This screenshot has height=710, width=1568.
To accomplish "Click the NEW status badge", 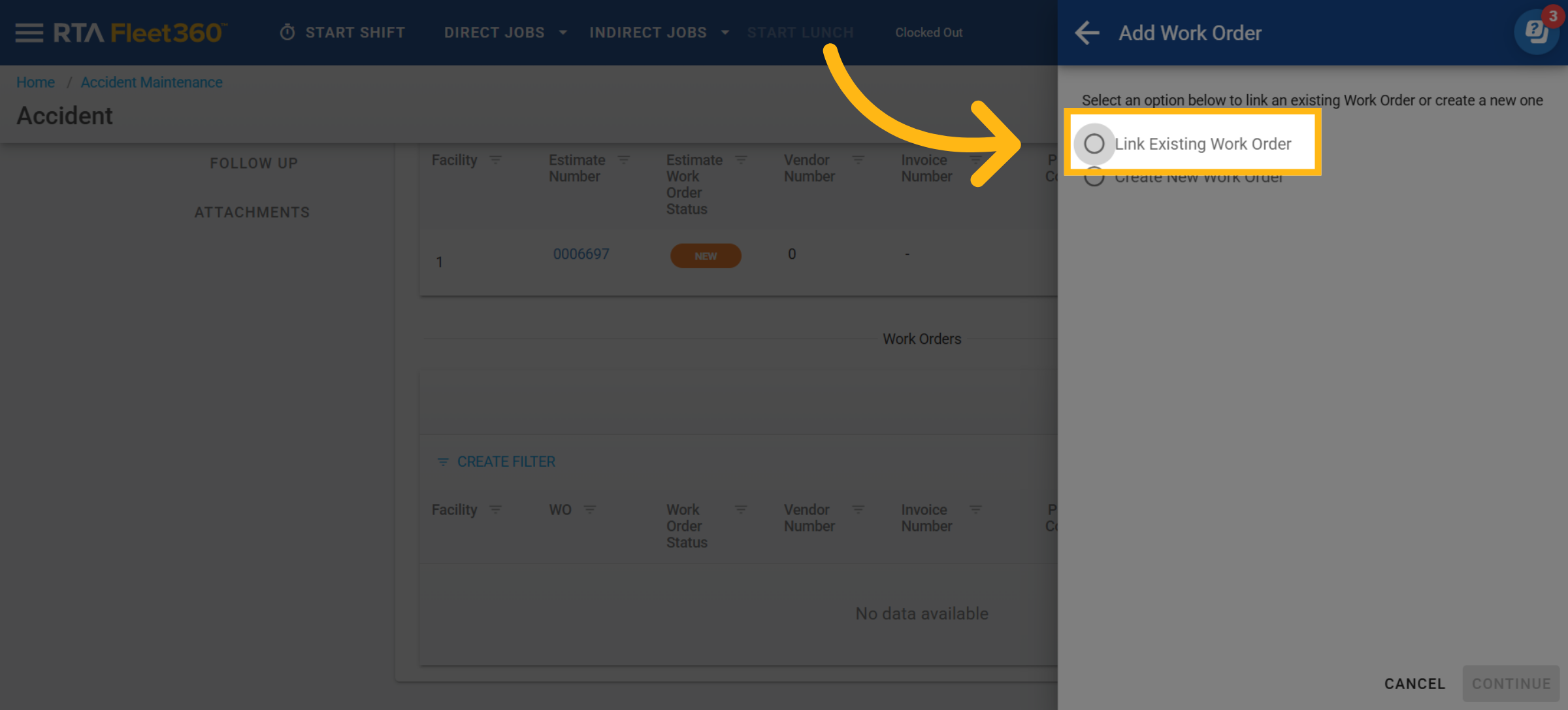I will tap(706, 256).
